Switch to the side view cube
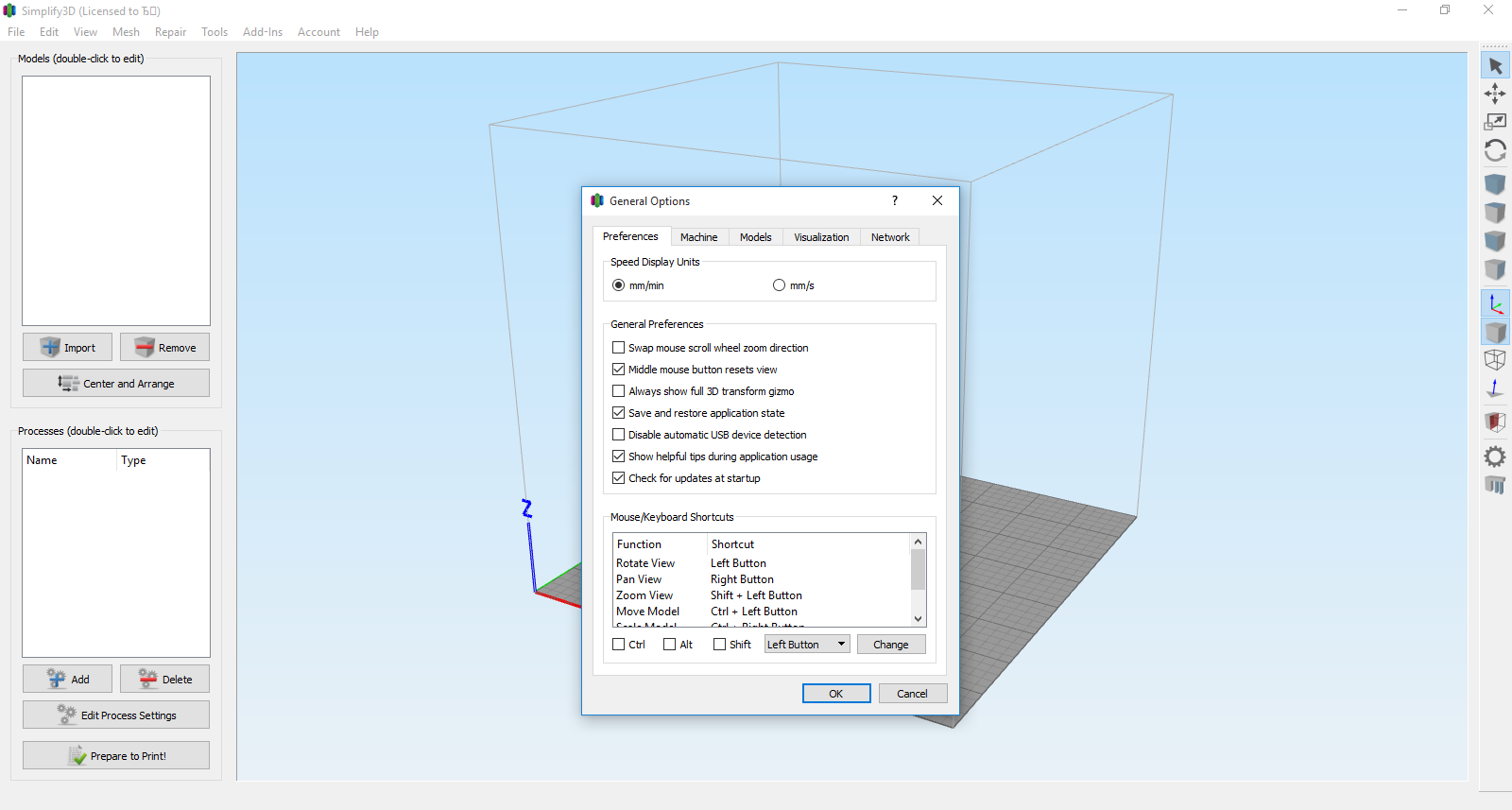Viewport: 1512px width, 810px height. coord(1495,269)
